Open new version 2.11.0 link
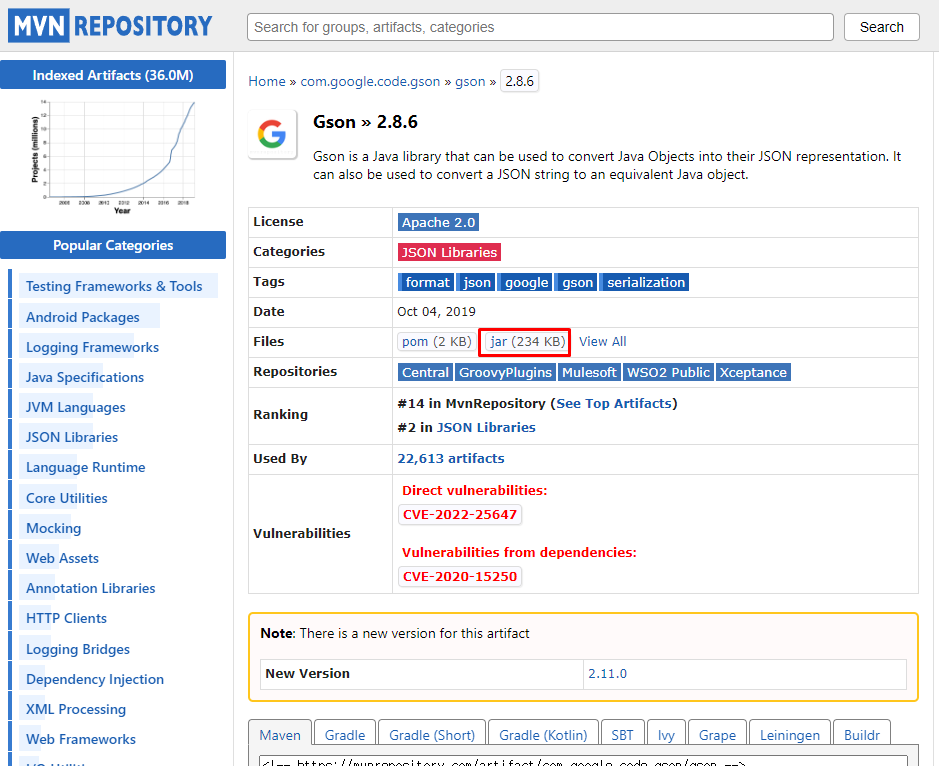Image resolution: width=939 pixels, height=766 pixels. [x=607, y=674]
